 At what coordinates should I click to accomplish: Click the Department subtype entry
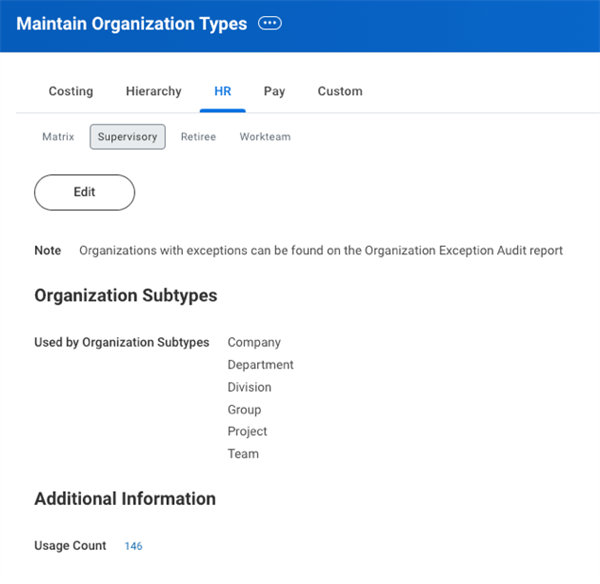(x=260, y=364)
